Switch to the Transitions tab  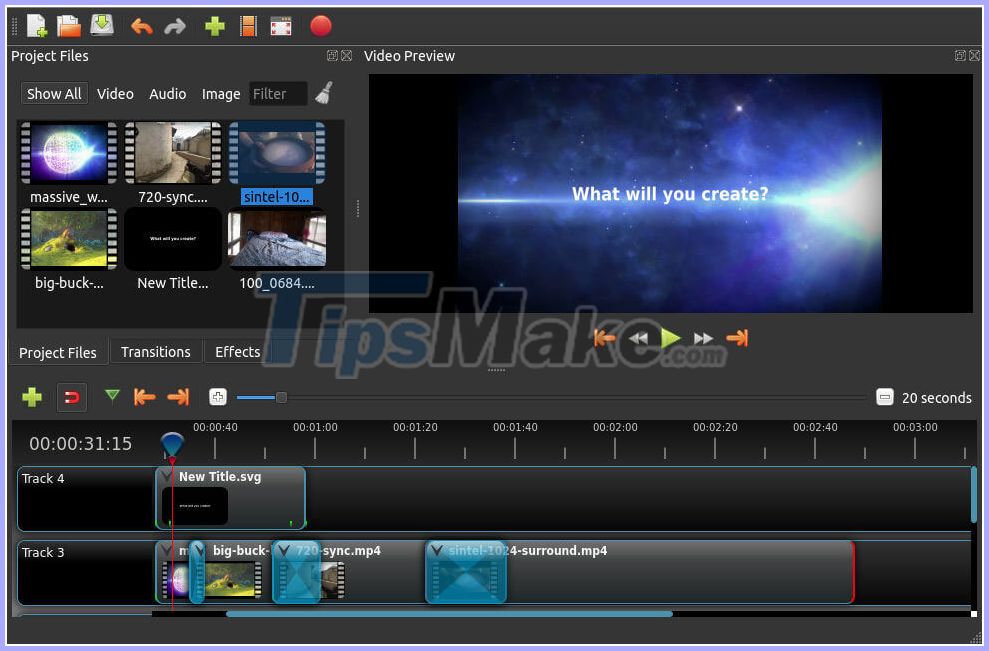pyautogui.click(x=155, y=352)
